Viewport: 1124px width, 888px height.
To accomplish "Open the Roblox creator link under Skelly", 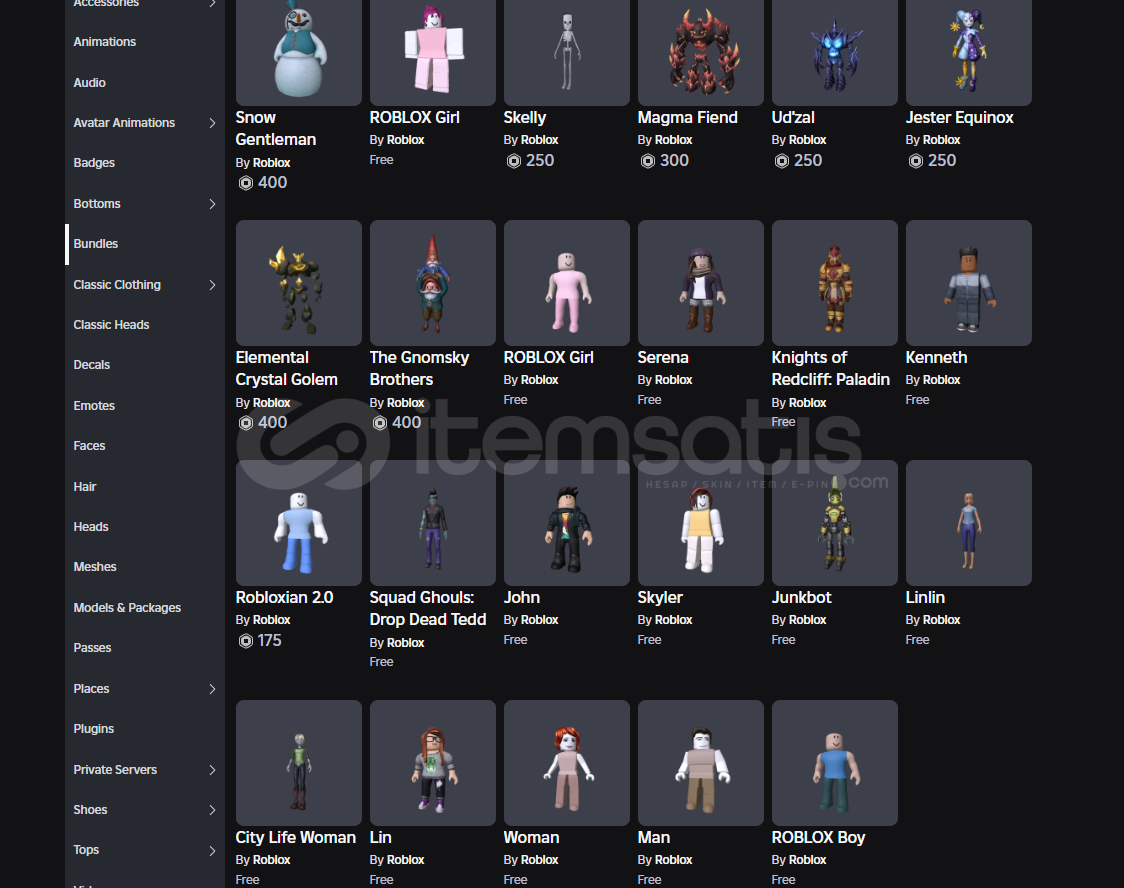I will pyautogui.click(x=540, y=140).
